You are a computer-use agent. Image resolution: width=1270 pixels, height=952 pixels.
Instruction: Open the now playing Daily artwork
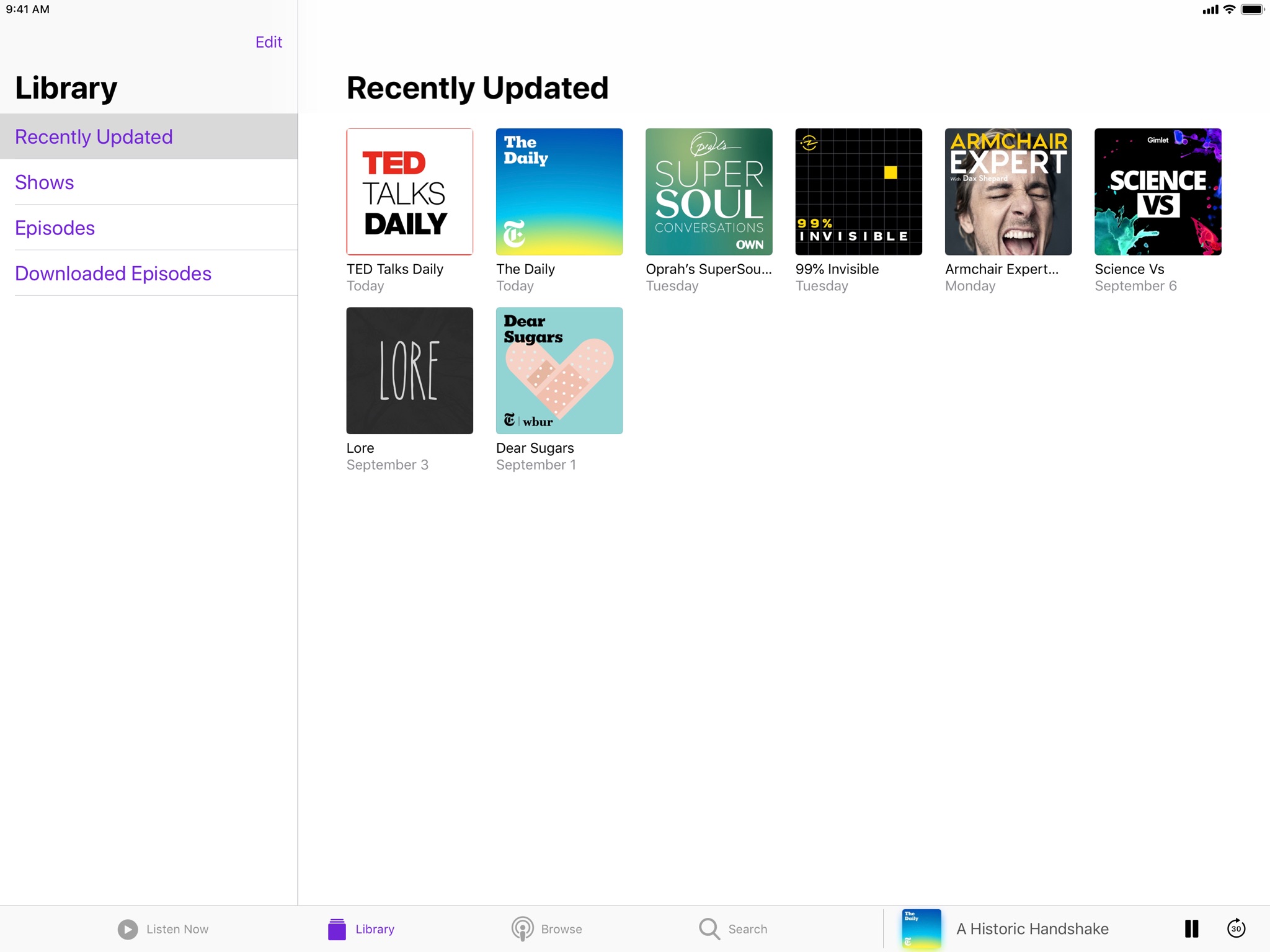[x=921, y=928]
